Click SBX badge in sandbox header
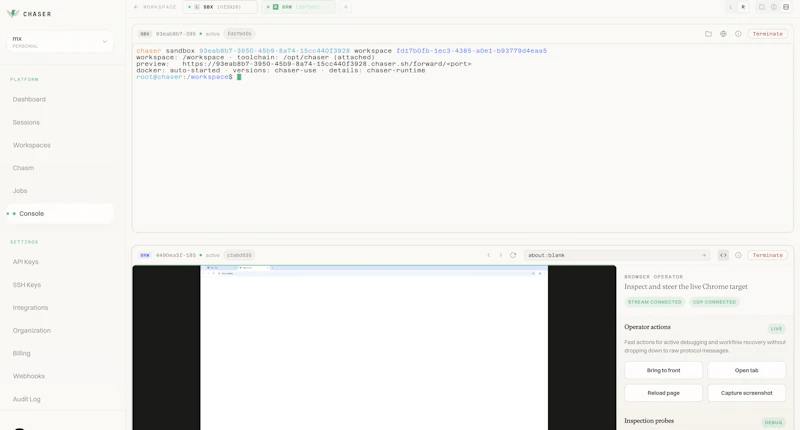This screenshot has width=800, height=430. pos(145,34)
